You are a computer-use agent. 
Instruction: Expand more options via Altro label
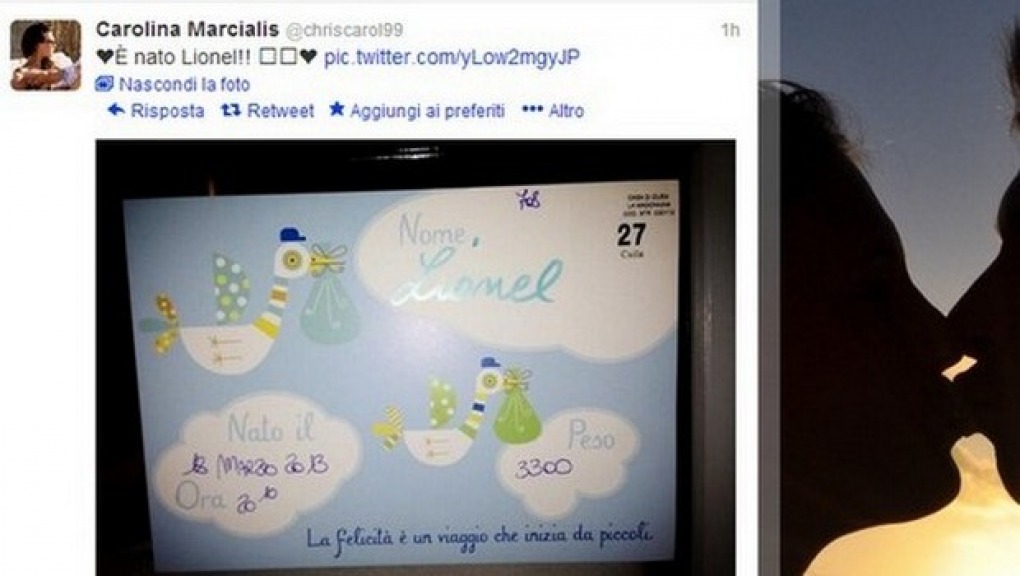tap(566, 111)
